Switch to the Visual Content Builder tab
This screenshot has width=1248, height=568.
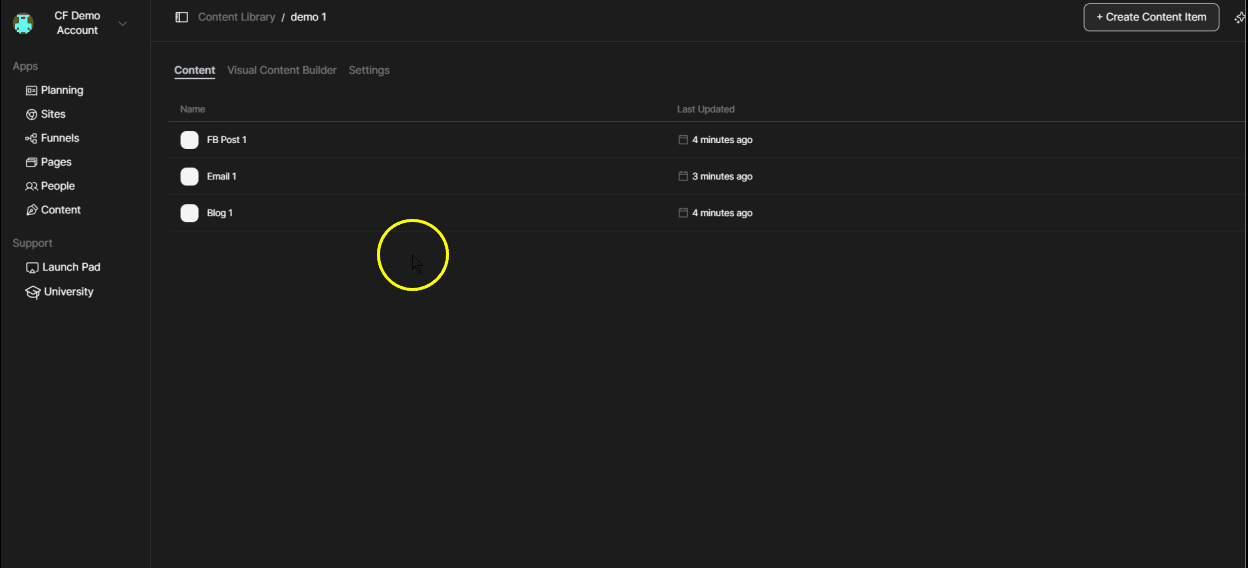[x=282, y=70]
